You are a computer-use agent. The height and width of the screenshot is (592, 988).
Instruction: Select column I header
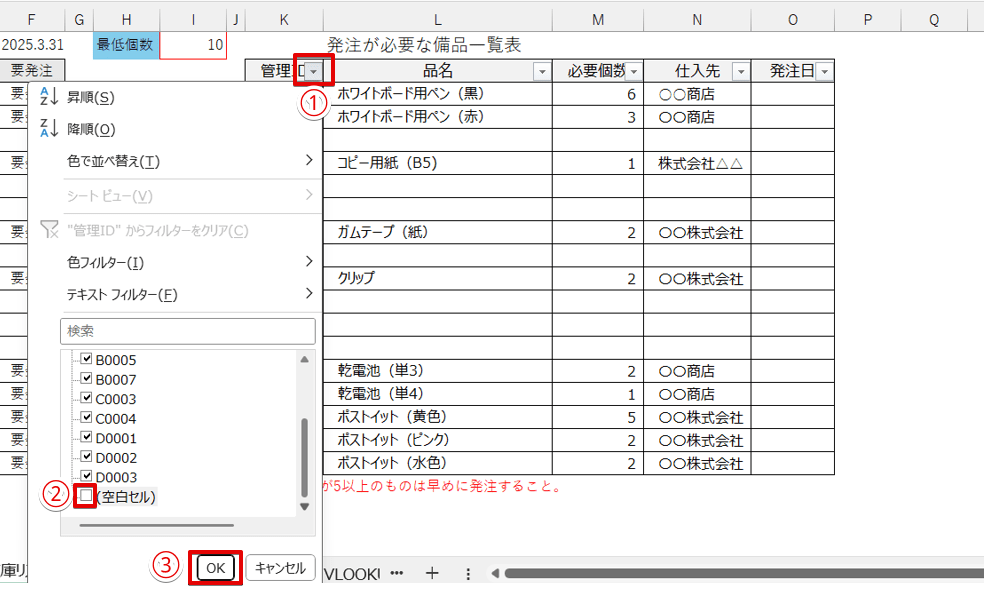[193, 20]
